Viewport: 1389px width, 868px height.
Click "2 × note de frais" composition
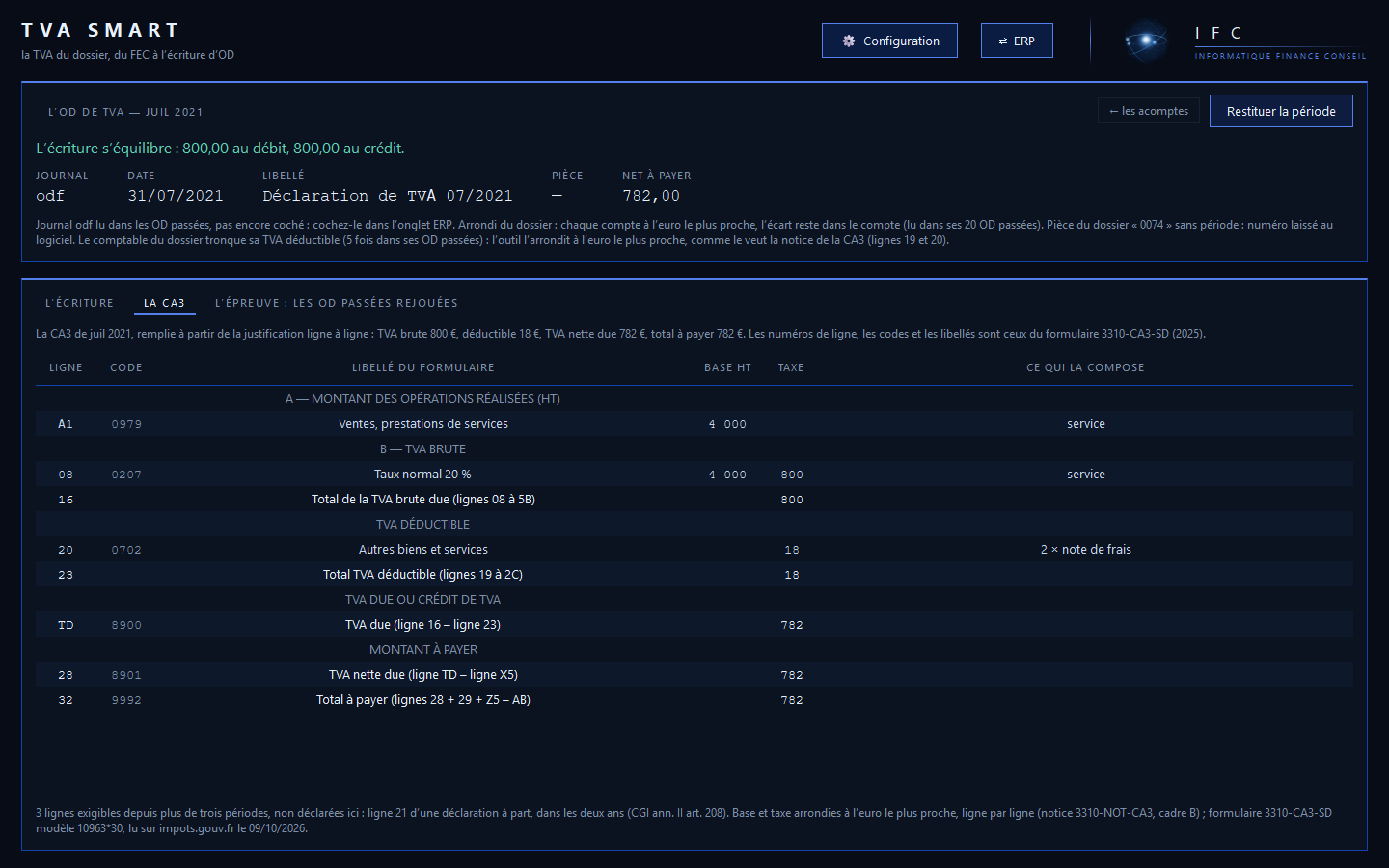tap(1086, 550)
